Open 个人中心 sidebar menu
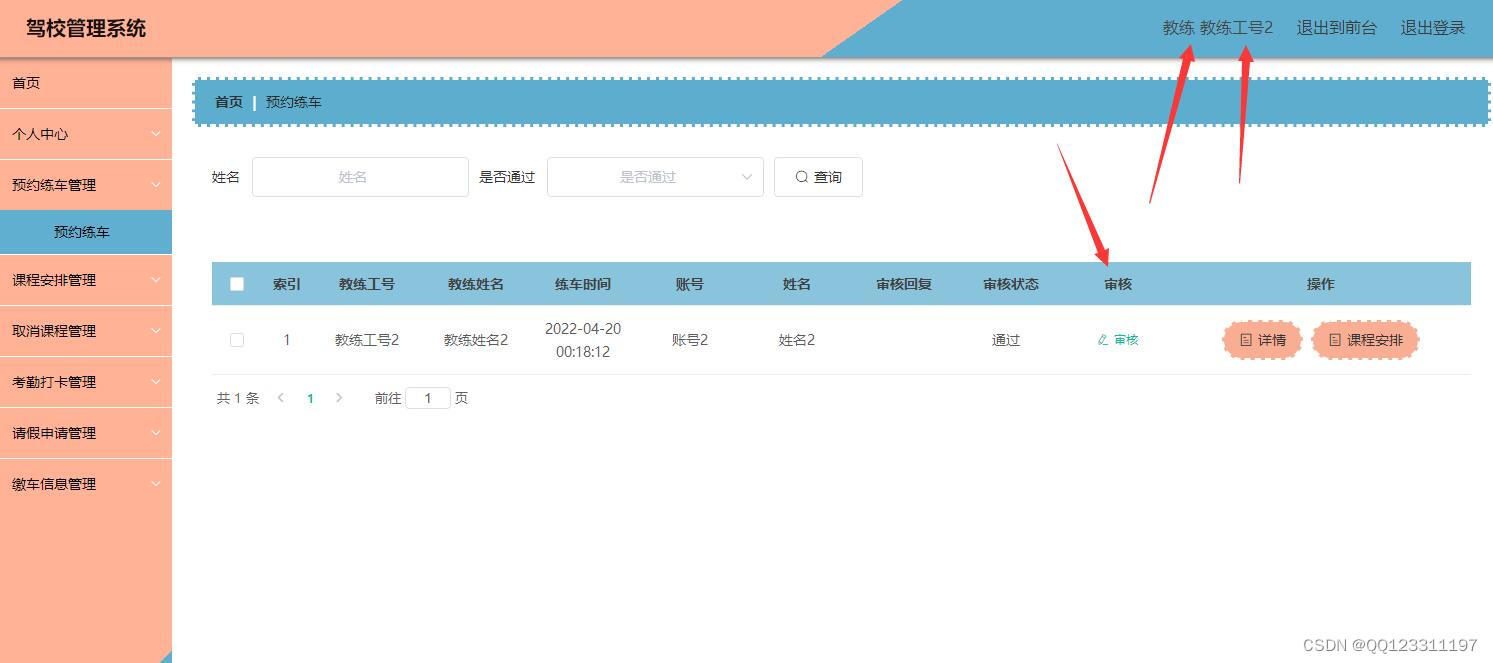 [x=86, y=134]
